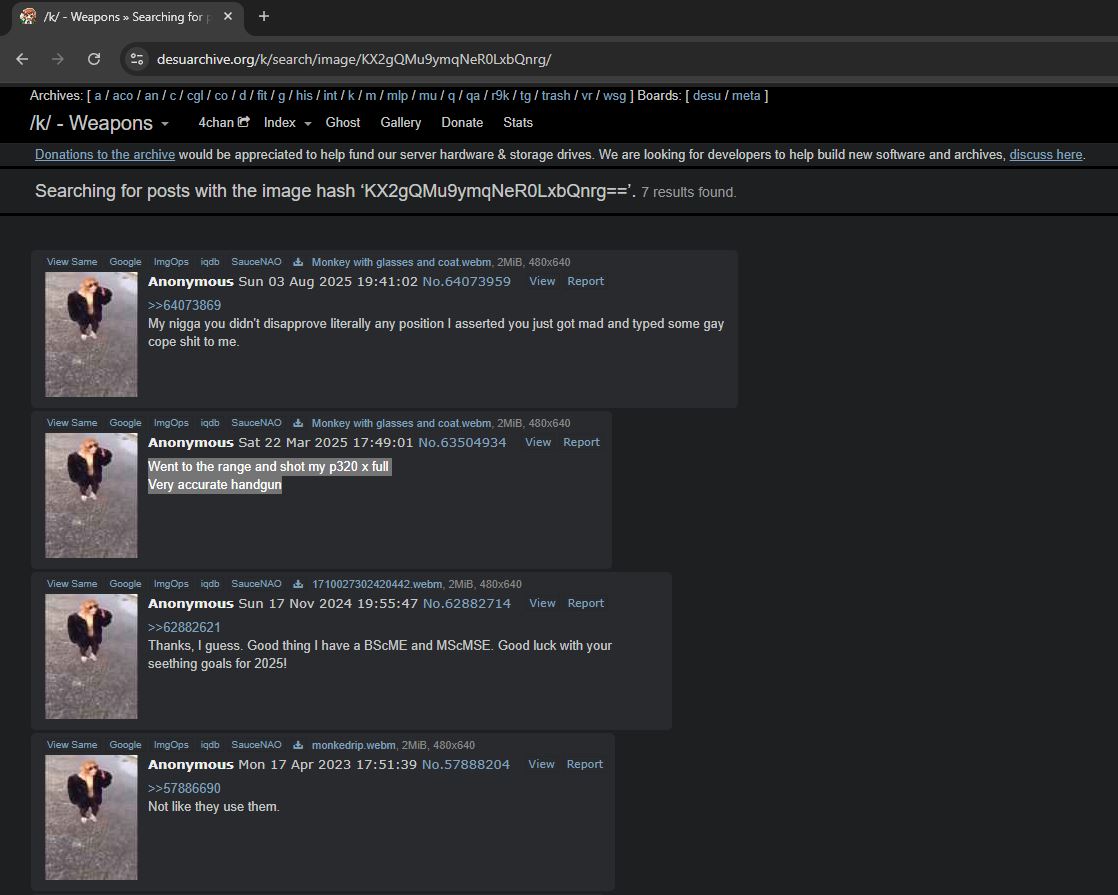Image resolution: width=1118 pixels, height=895 pixels.
Task: Download file from post No.57888204
Action: (298, 745)
